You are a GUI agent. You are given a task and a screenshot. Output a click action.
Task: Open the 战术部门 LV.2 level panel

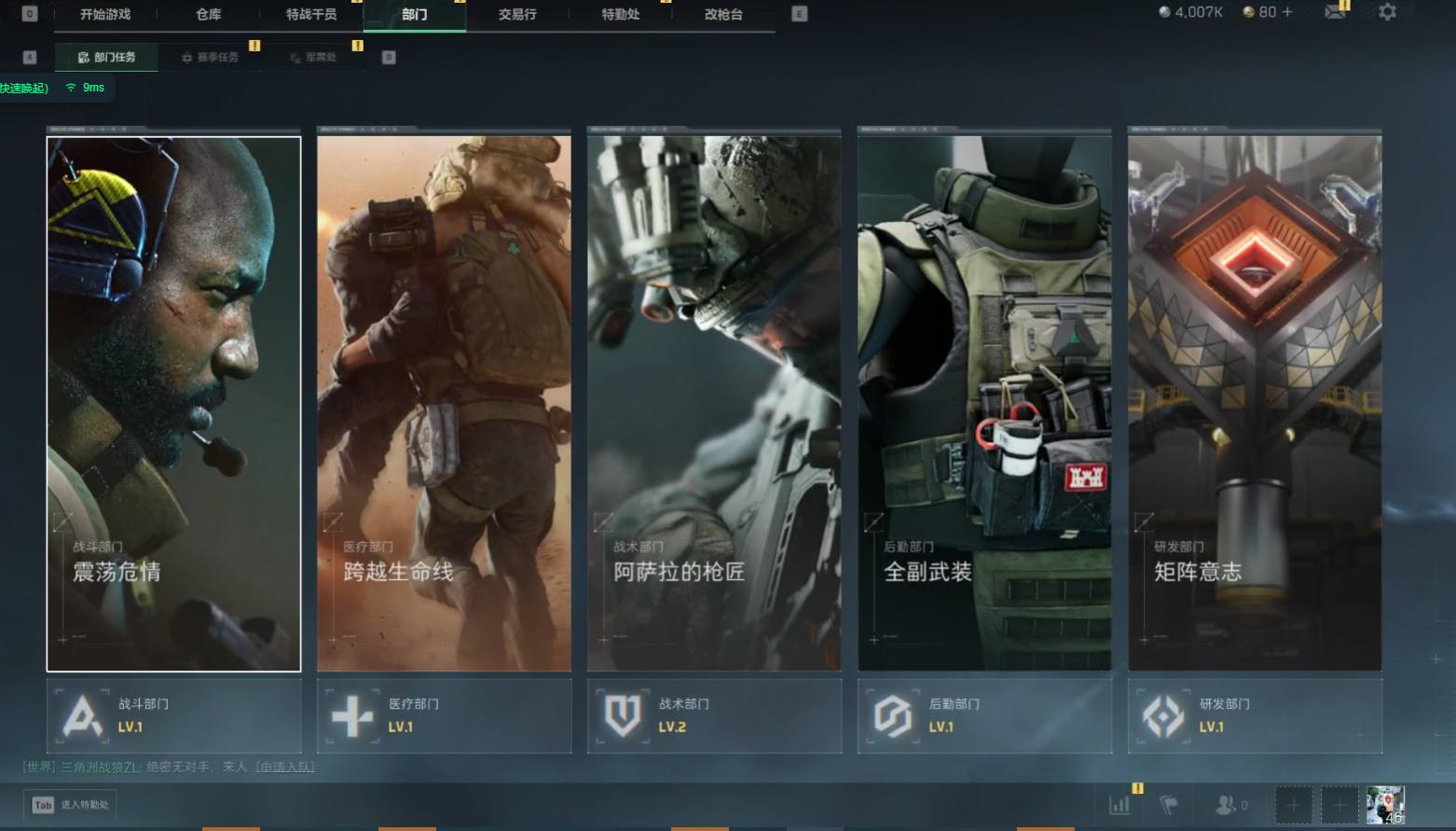(715, 716)
